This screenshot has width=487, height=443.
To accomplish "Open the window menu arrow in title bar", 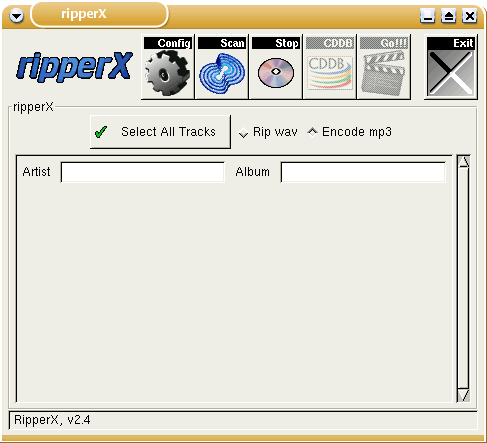I will (x=16, y=15).
